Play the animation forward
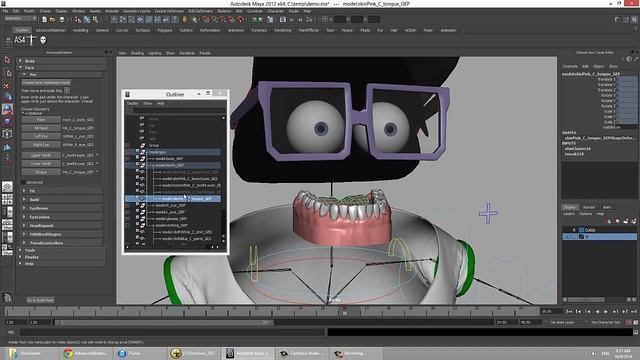Viewport: 640px width, 360px height. [x=607, y=311]
